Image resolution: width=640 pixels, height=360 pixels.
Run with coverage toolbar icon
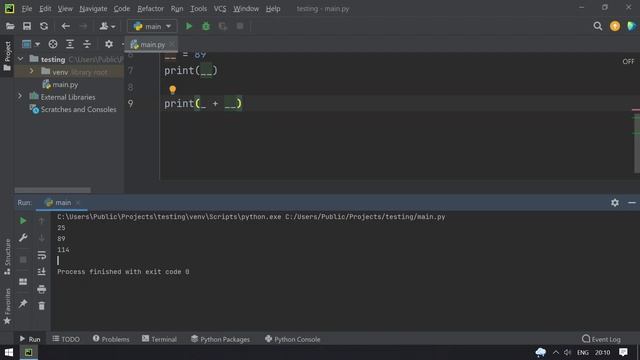(223, 27)
